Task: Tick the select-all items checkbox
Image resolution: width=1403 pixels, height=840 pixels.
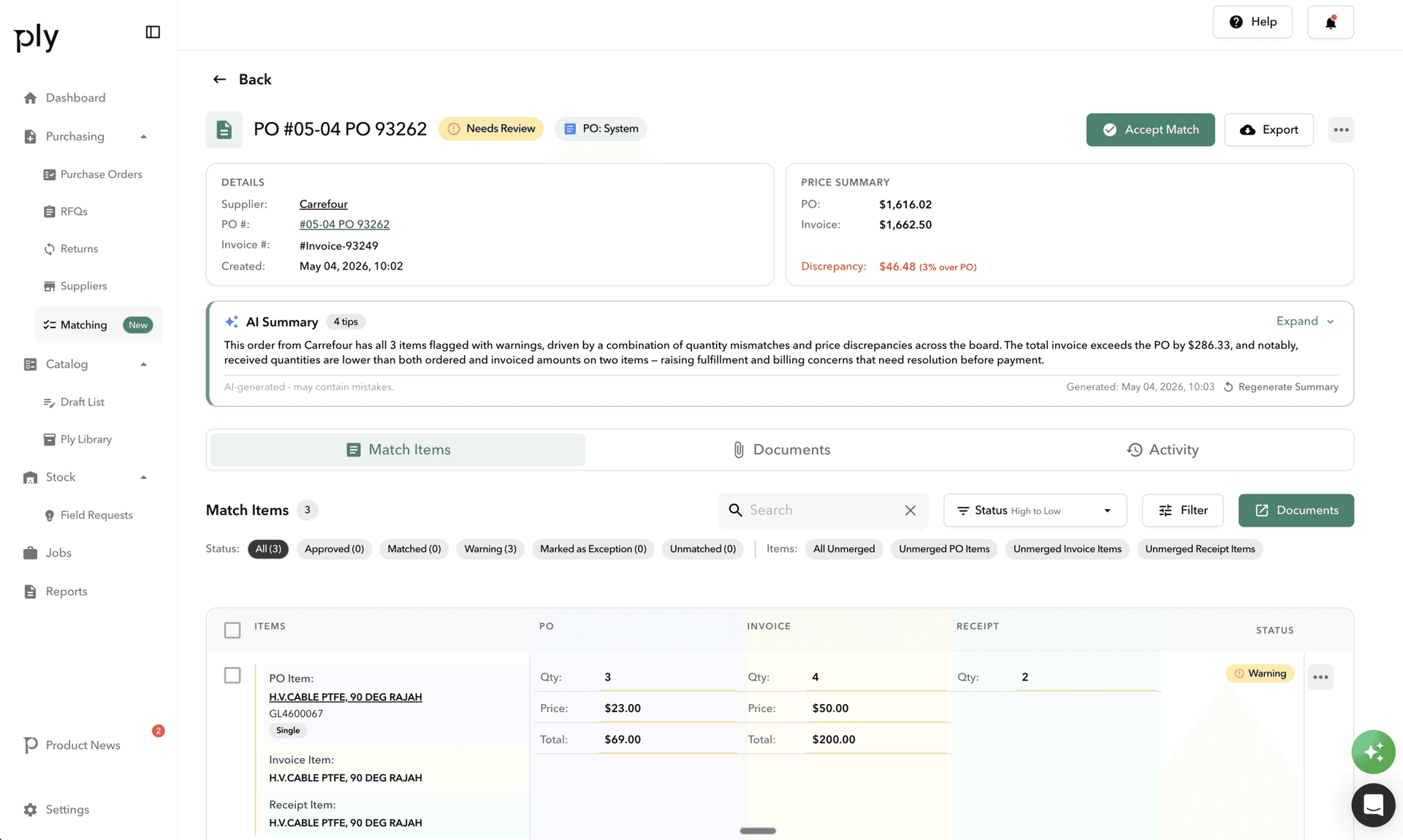Action: [x=232, y=630]
